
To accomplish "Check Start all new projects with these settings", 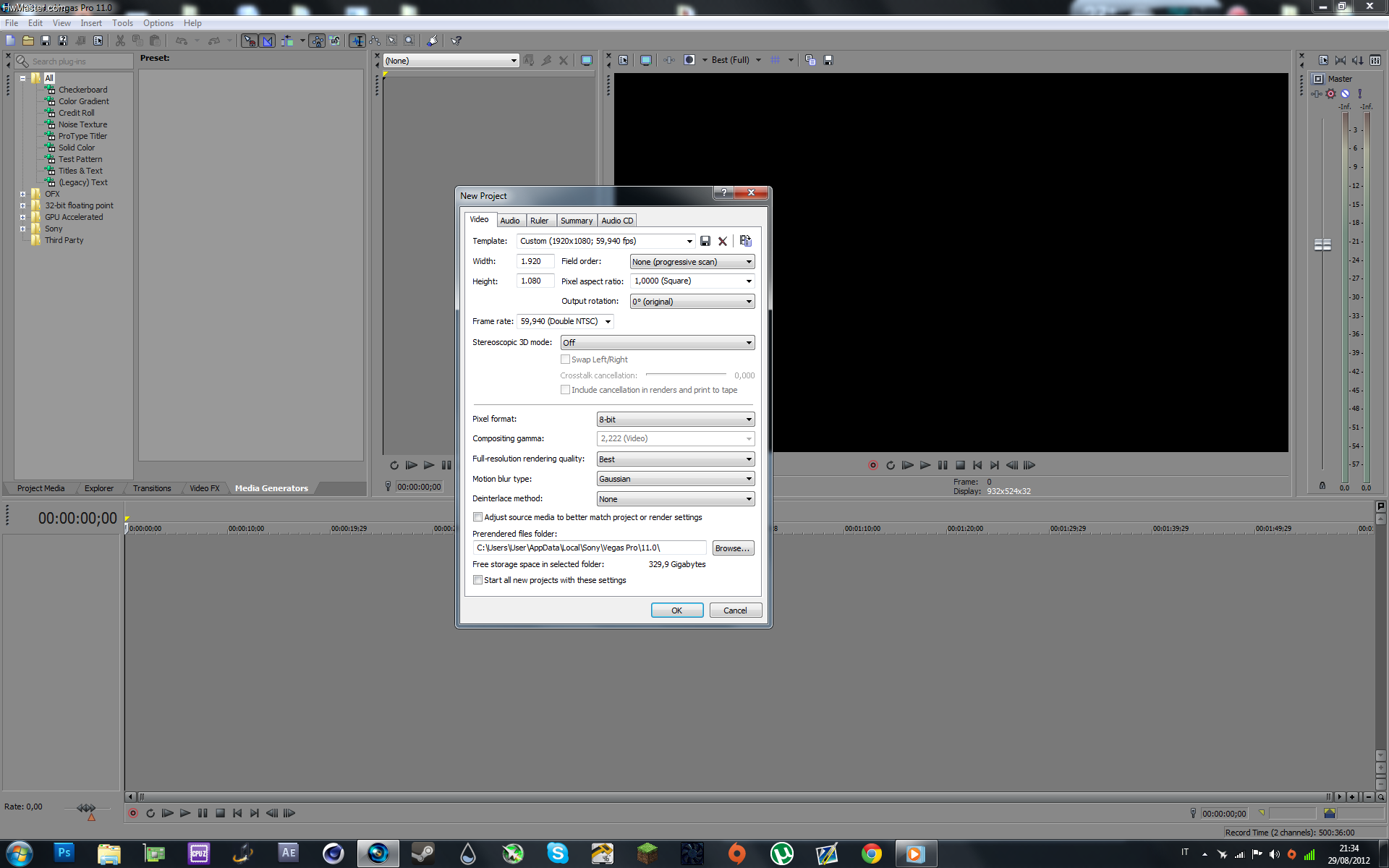I will tap(477, 580).
